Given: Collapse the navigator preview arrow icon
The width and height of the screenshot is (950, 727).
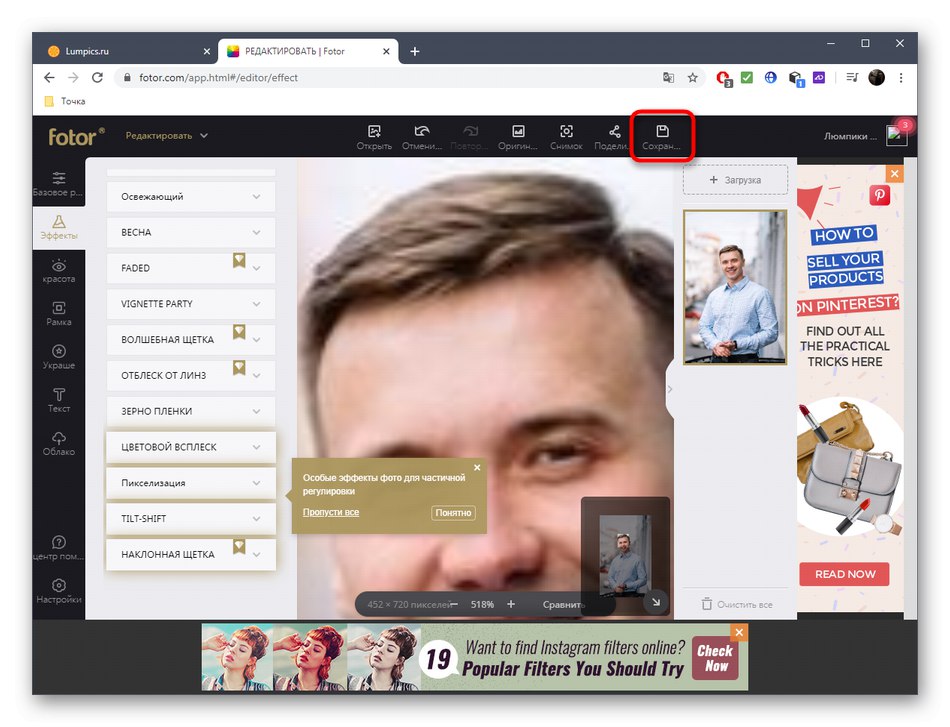Looking at the screenshot, I should (656, 602).
